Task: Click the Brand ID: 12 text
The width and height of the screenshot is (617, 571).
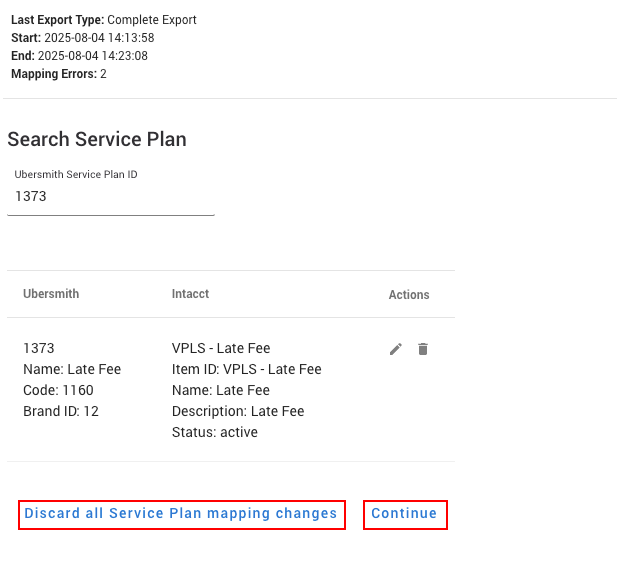Action: pyautogui.click(x=61, y=411)
